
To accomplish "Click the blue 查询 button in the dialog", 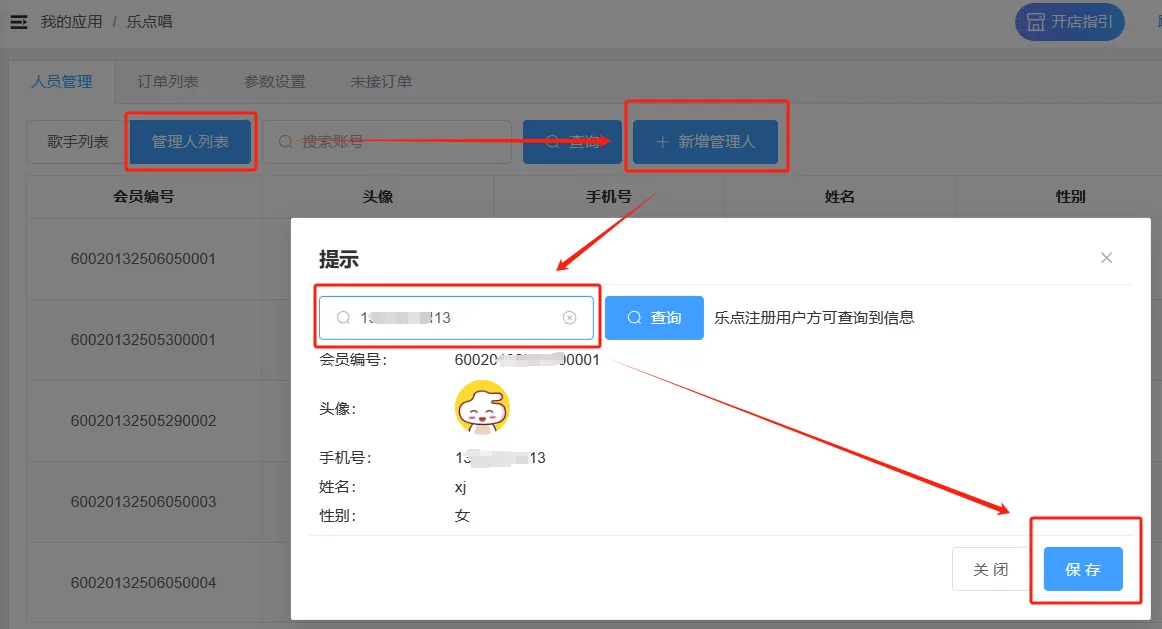I will click(x=654, y=318).
